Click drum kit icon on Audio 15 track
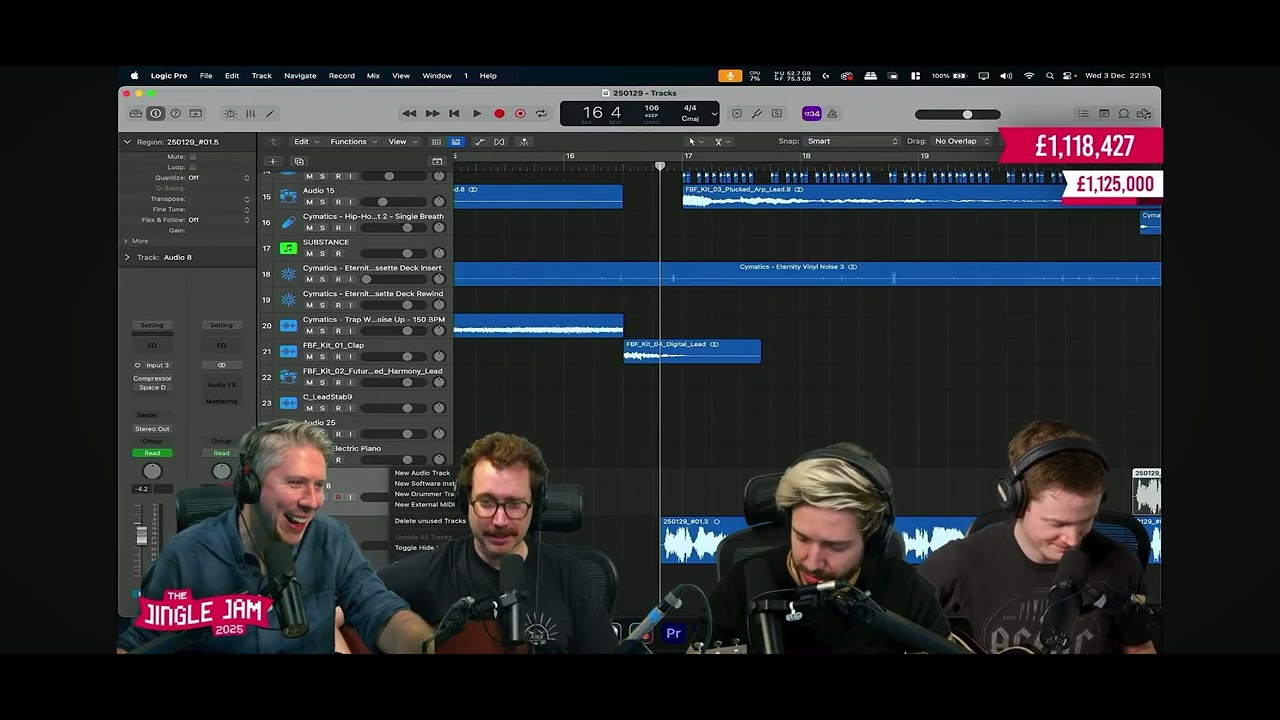 [288, 196]
